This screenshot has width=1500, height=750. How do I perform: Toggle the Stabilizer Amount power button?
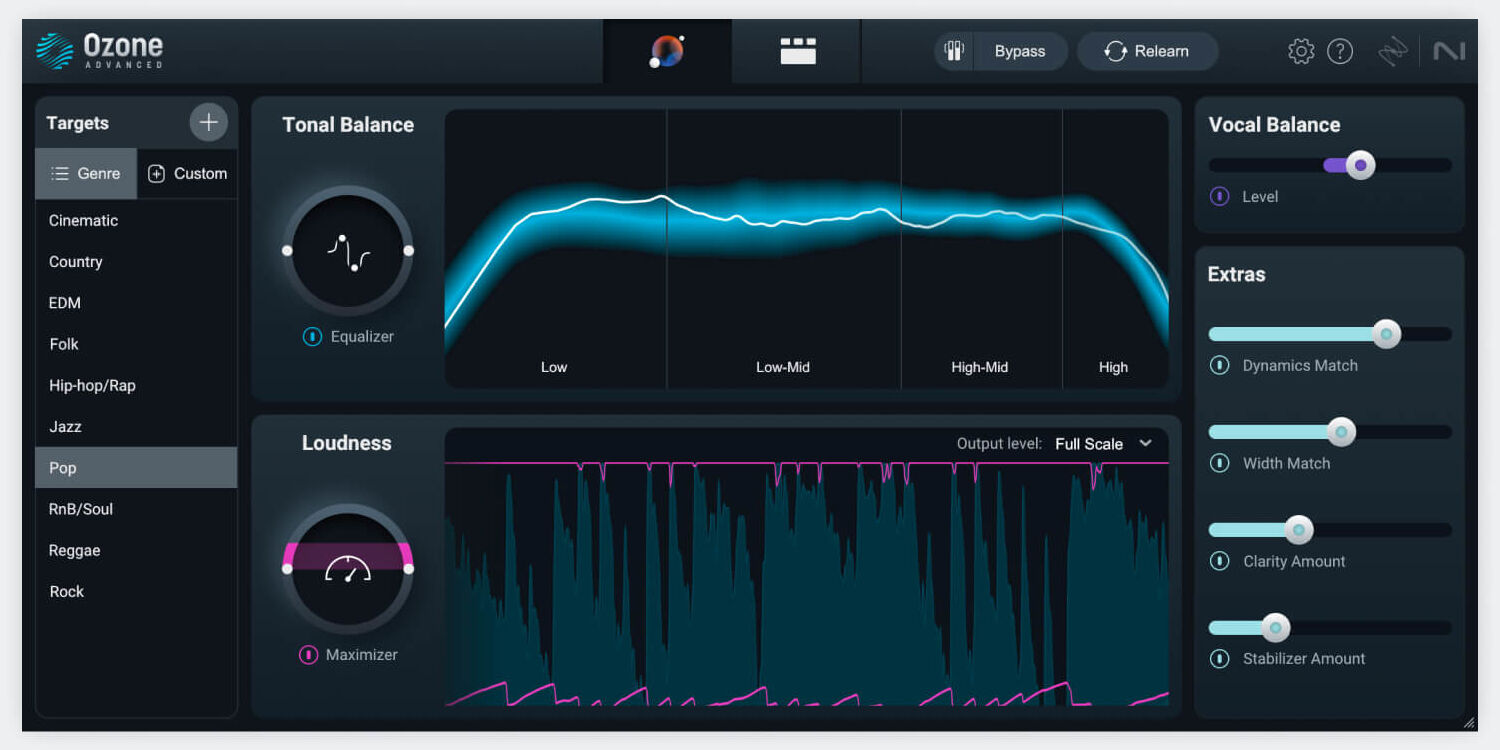coord(1219,659)
